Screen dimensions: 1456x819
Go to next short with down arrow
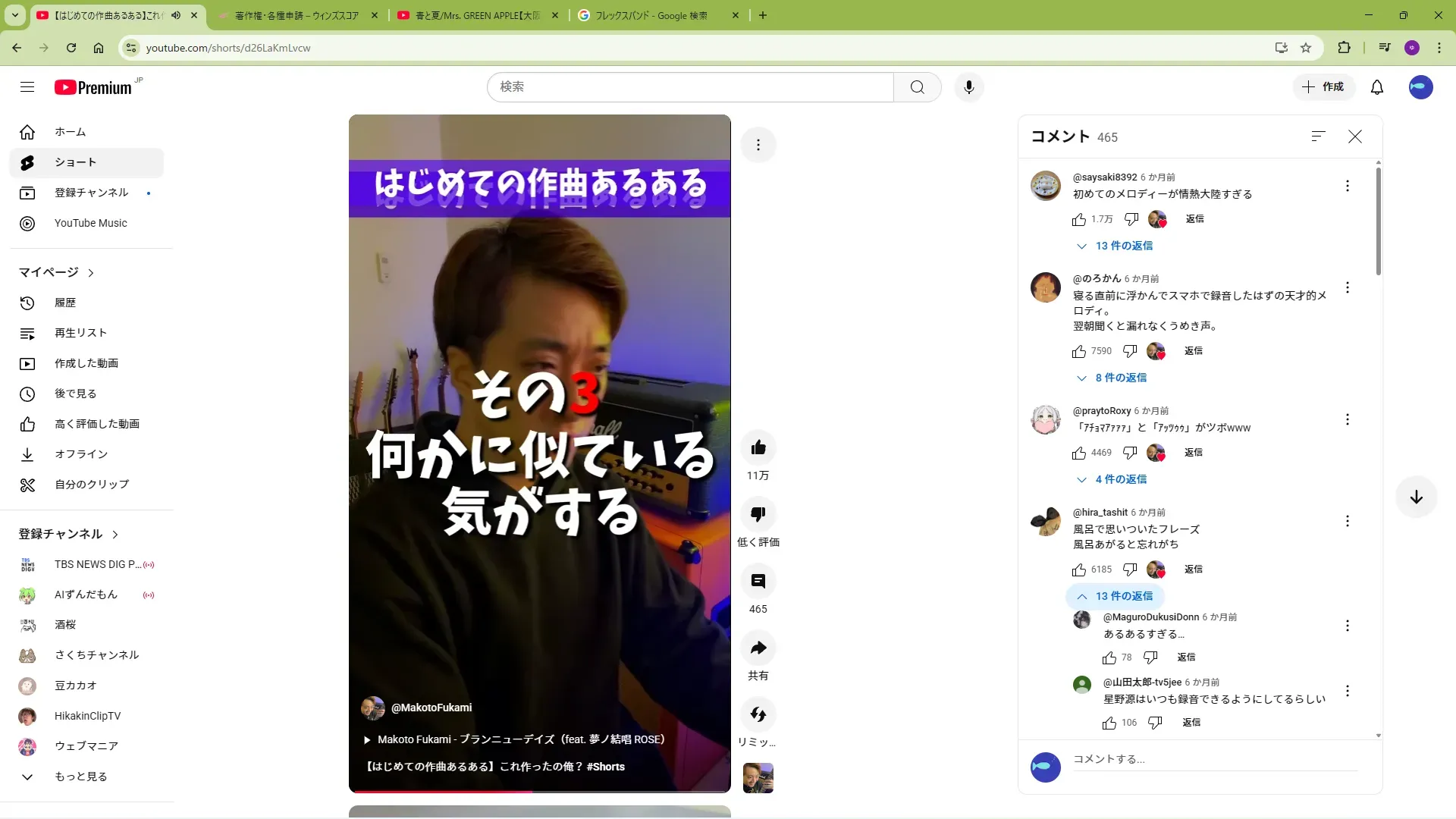[x=1416, y=497]
